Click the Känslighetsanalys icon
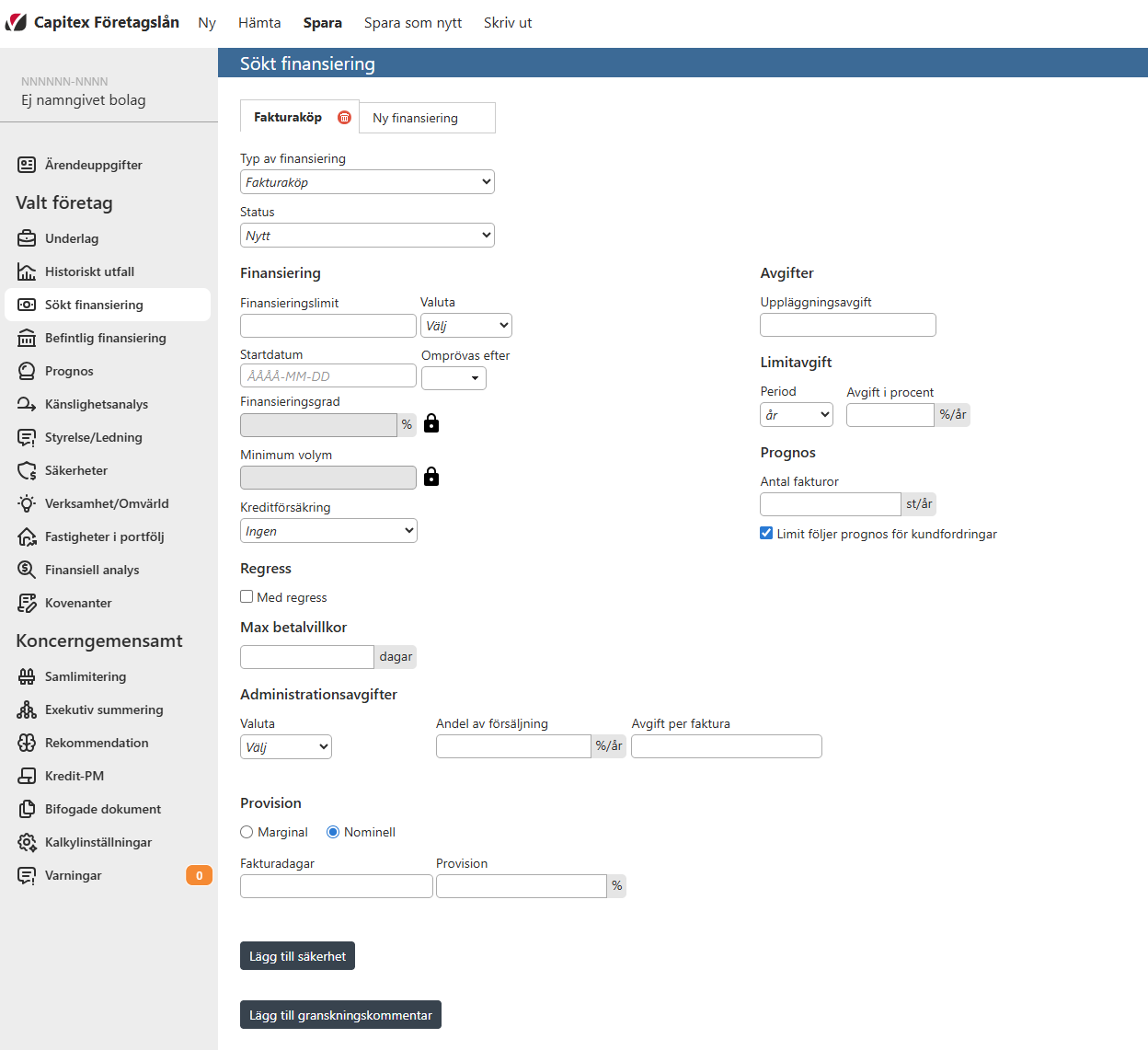This screenshot has height=1050, width=1148. [x=27, y=404]
